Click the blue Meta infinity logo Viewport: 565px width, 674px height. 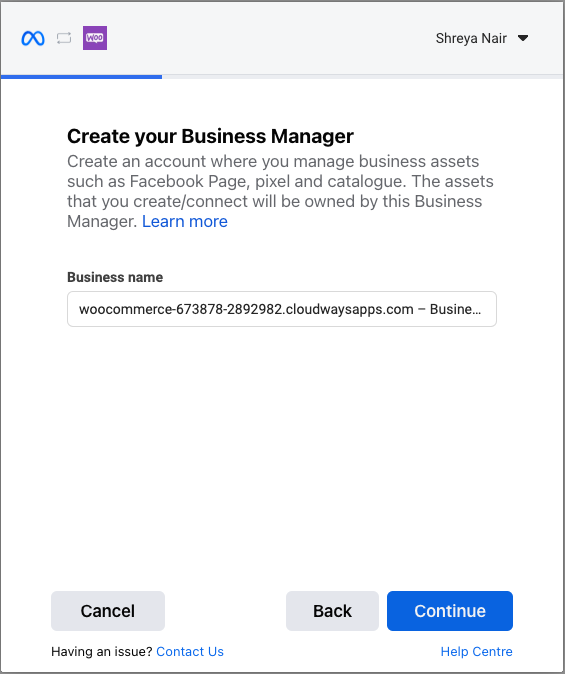[33, 38]
